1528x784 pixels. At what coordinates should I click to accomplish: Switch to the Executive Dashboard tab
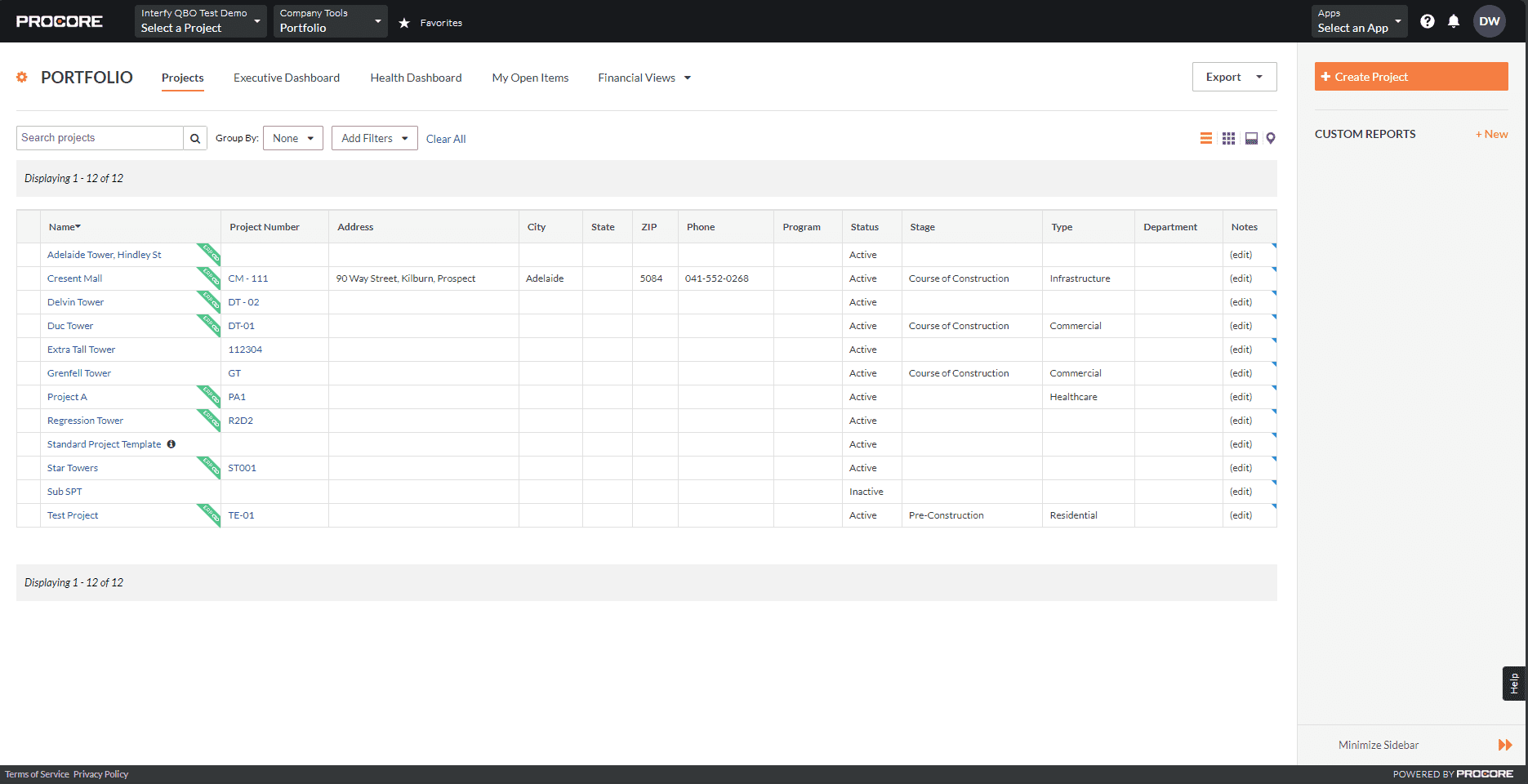[x=286, y=78]
